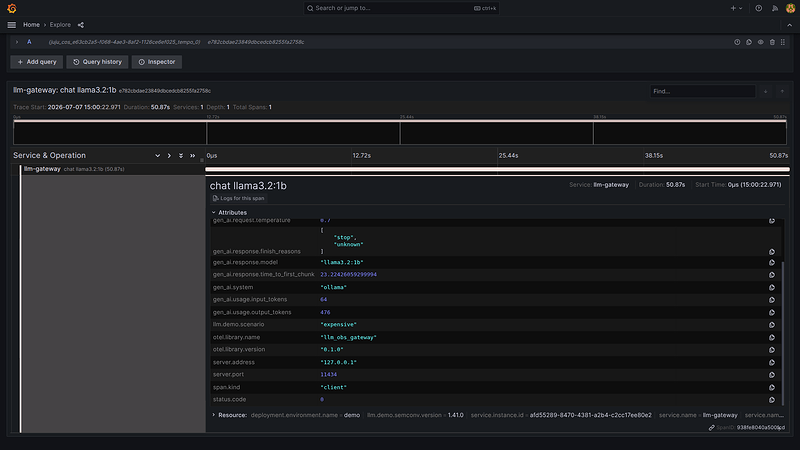Click the trace ID beside trace title
This screenshot has width=800, height=450.
(165, 91)
